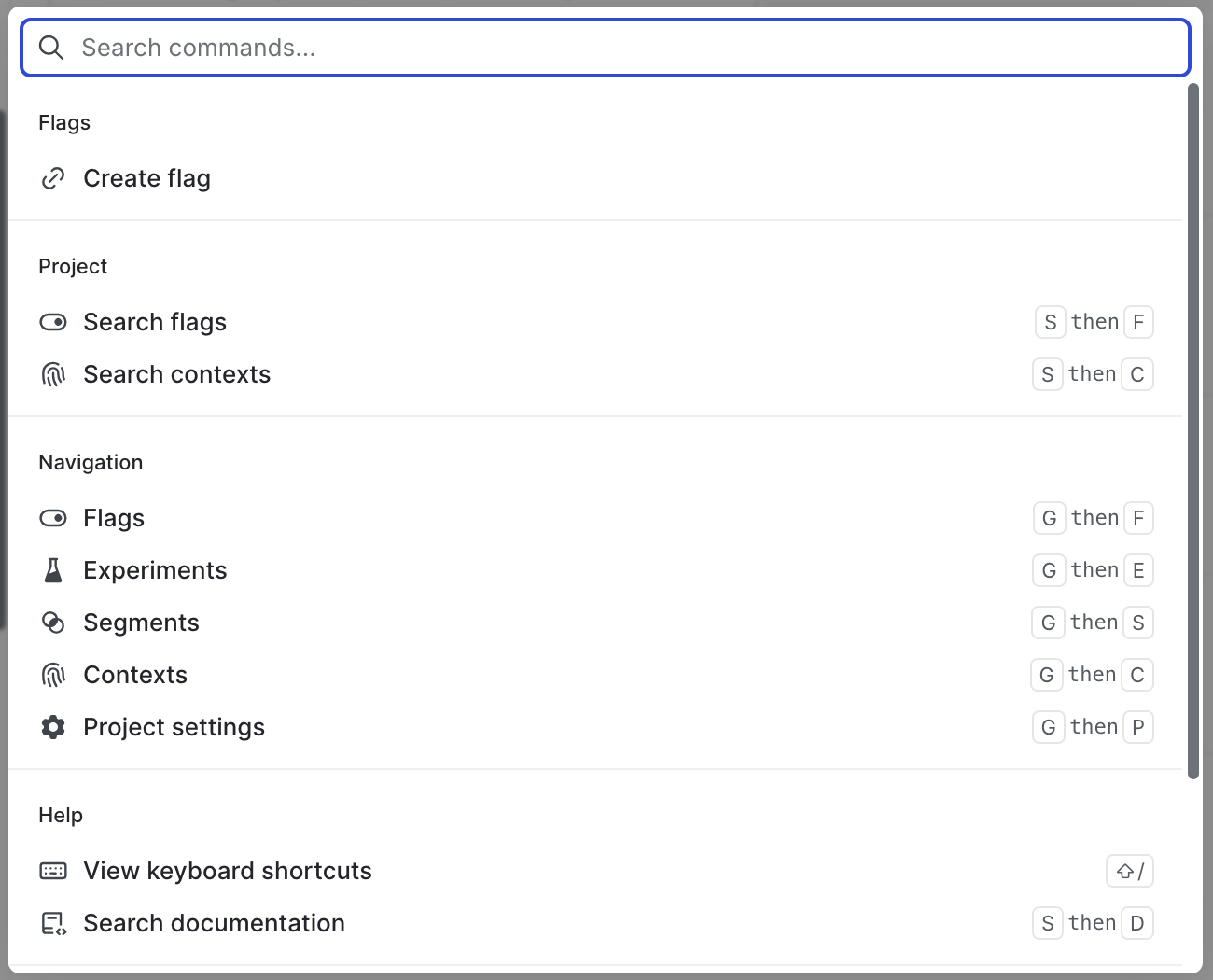Click the shift-slash badge for keyboard shortcuts
This screenshot has width=1213, height=980.
click(1129, 870)
